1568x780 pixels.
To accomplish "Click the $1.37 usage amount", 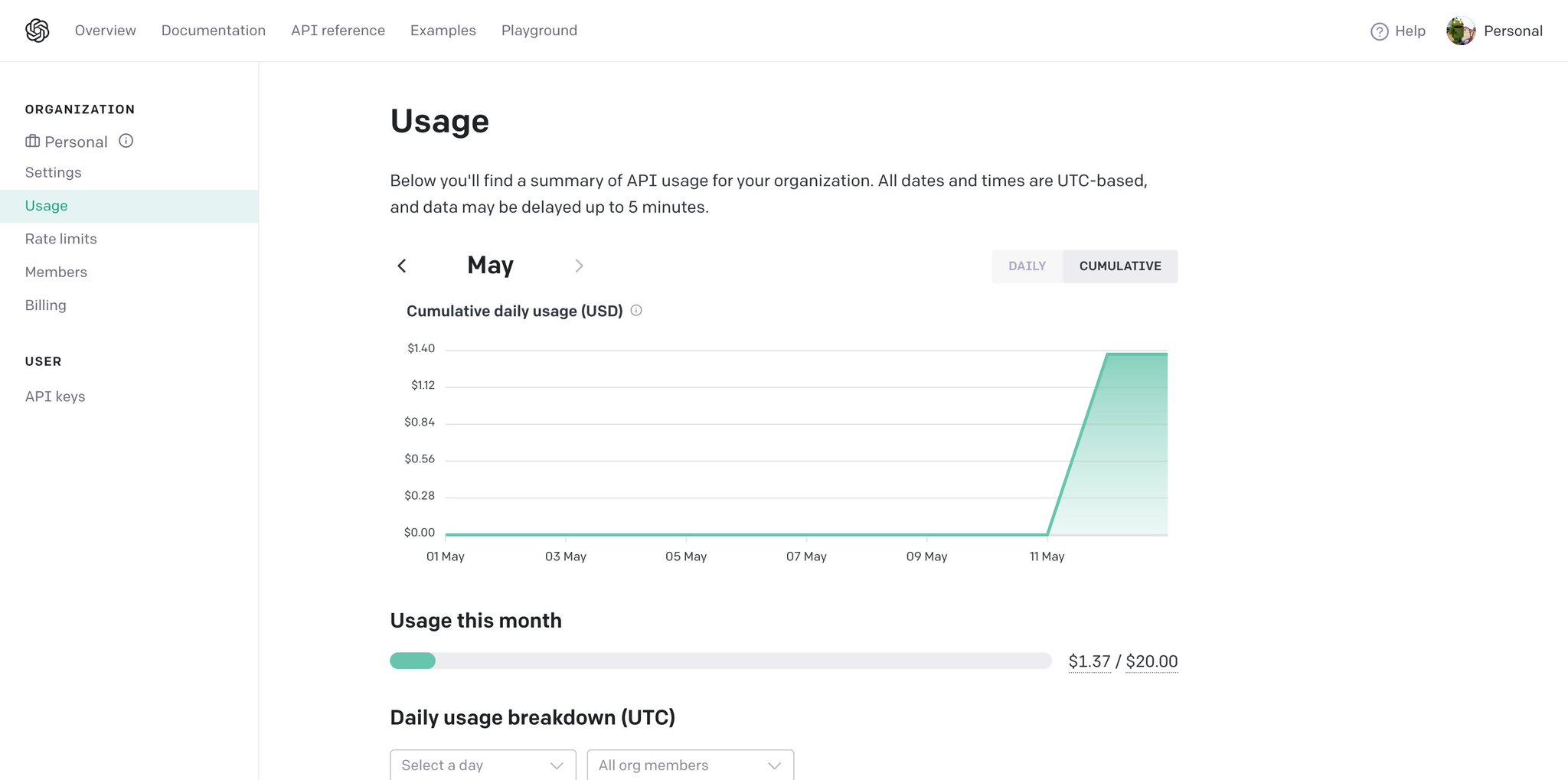I will pyautogui.click(x=1089, y=661).
